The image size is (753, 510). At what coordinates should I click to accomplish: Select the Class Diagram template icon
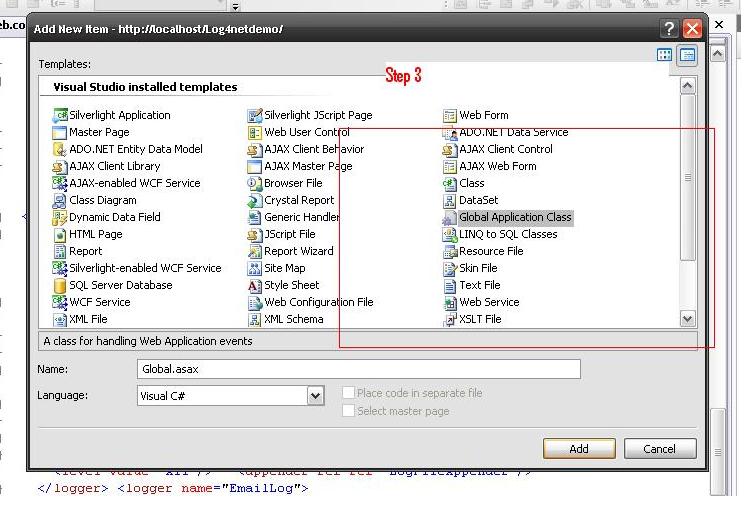[x=60, y=200]
